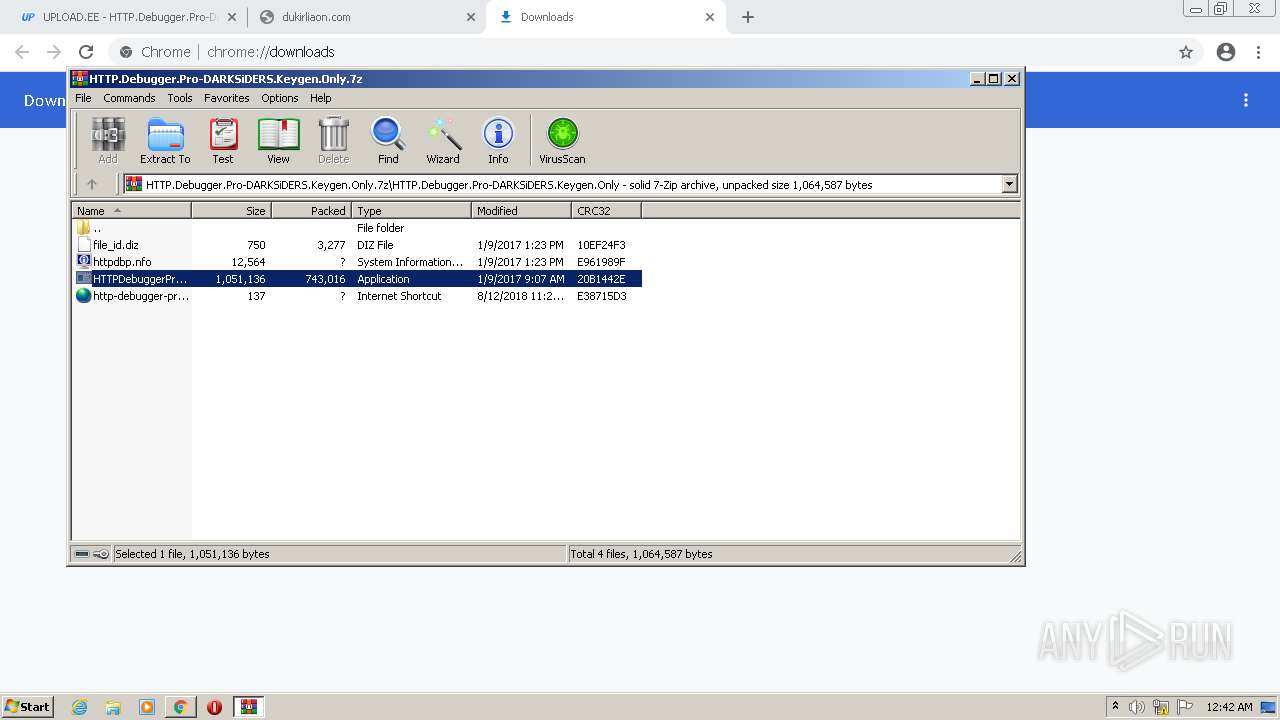
Task: Bookmark this page star icon
Action: click(x=1186, y=52)
